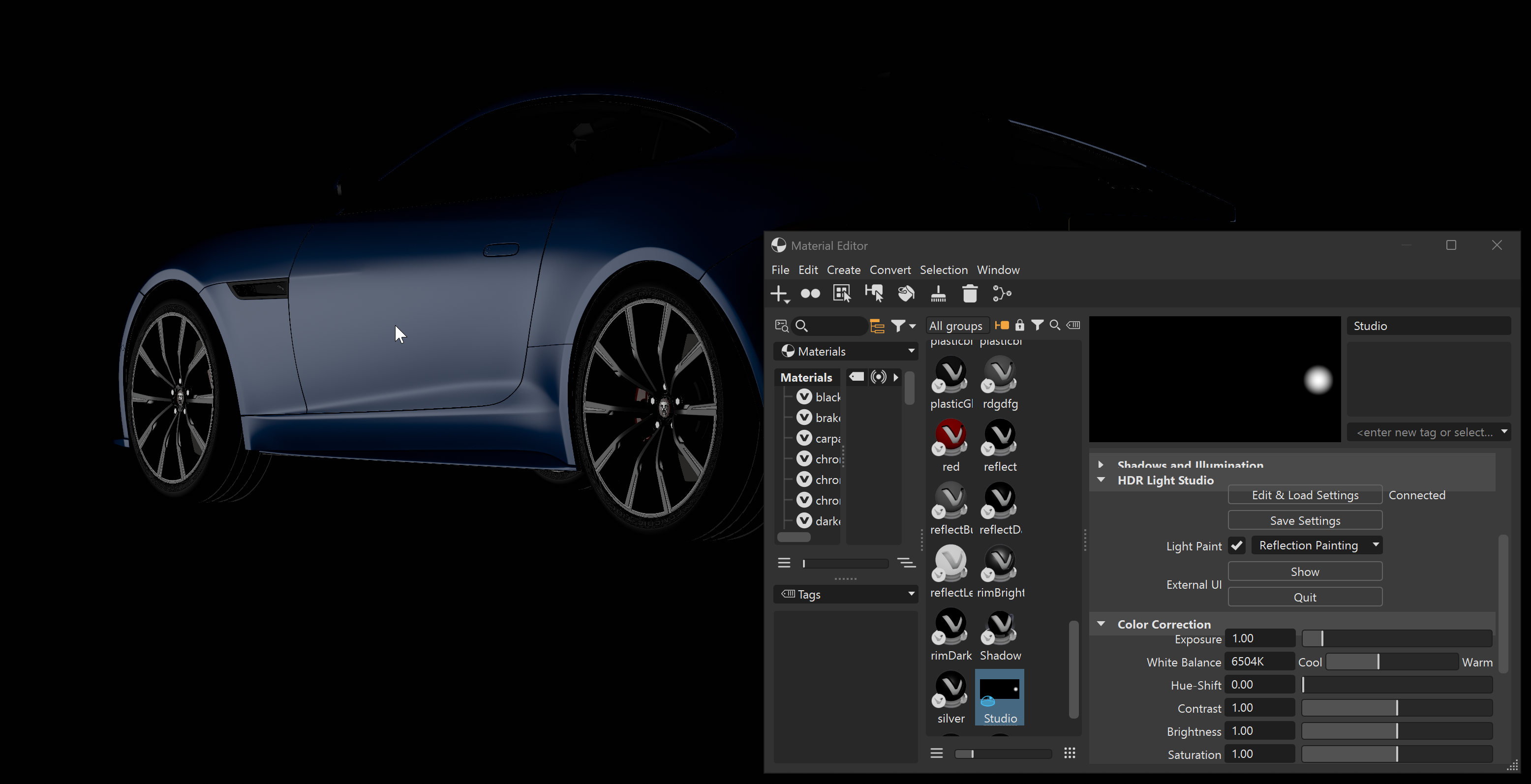Image resolution: width=1531 pixels, height=784 pixels.
Task: Open the Reflection Painting dropdown
Action: pos(1317,545)
